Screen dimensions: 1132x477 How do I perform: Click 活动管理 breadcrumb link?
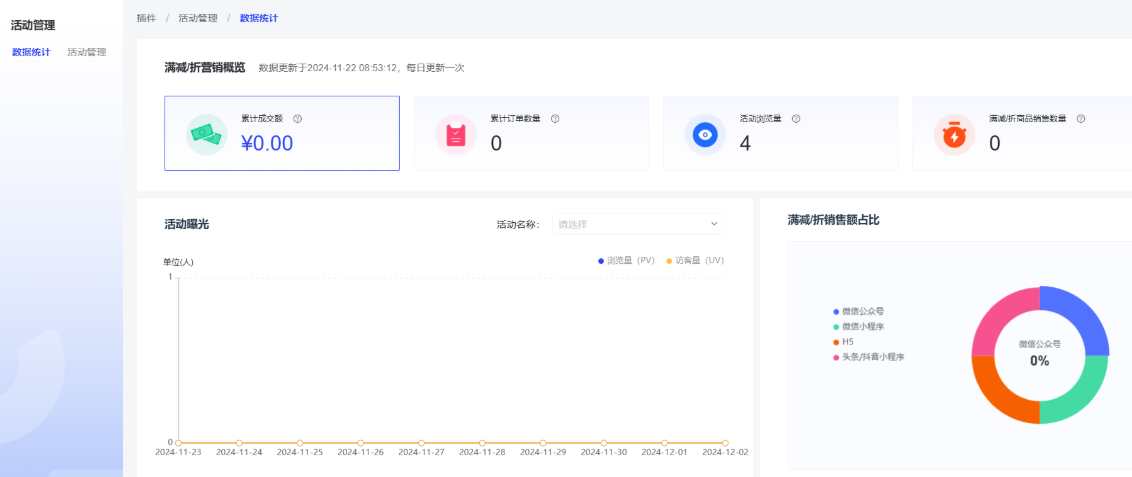(197, 18)
